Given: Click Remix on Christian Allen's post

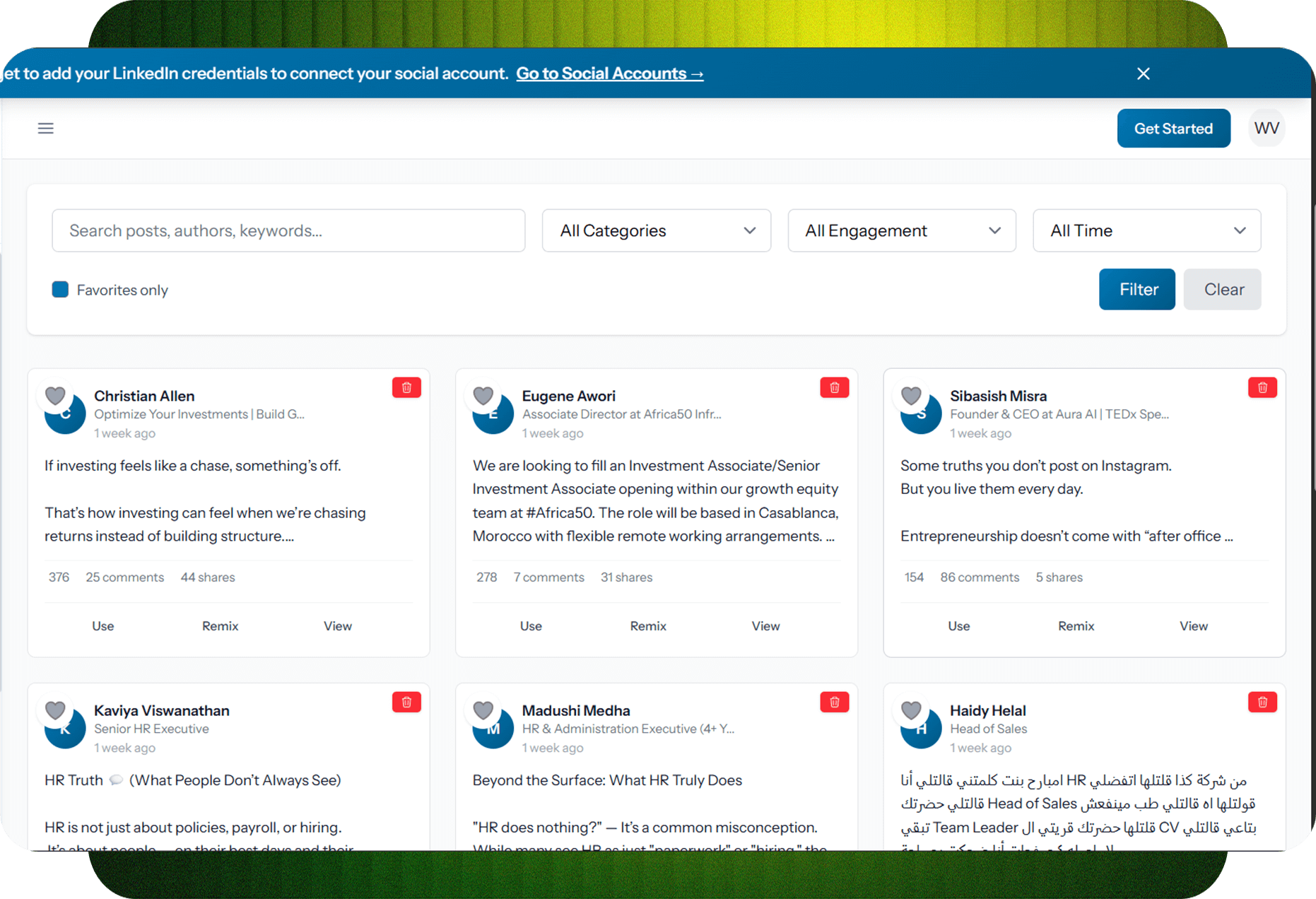Looking at the screenshot, I should coord(220,626).
